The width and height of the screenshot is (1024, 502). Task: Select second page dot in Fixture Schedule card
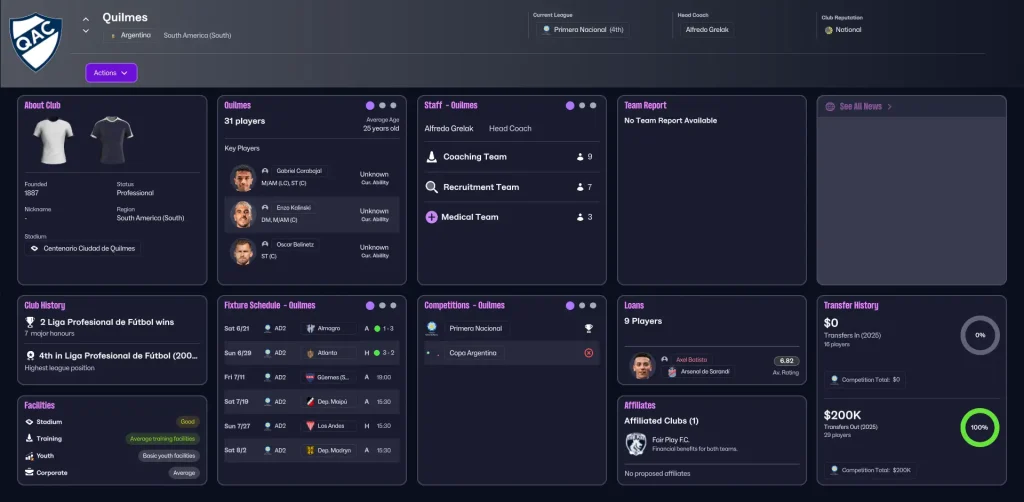383,306
